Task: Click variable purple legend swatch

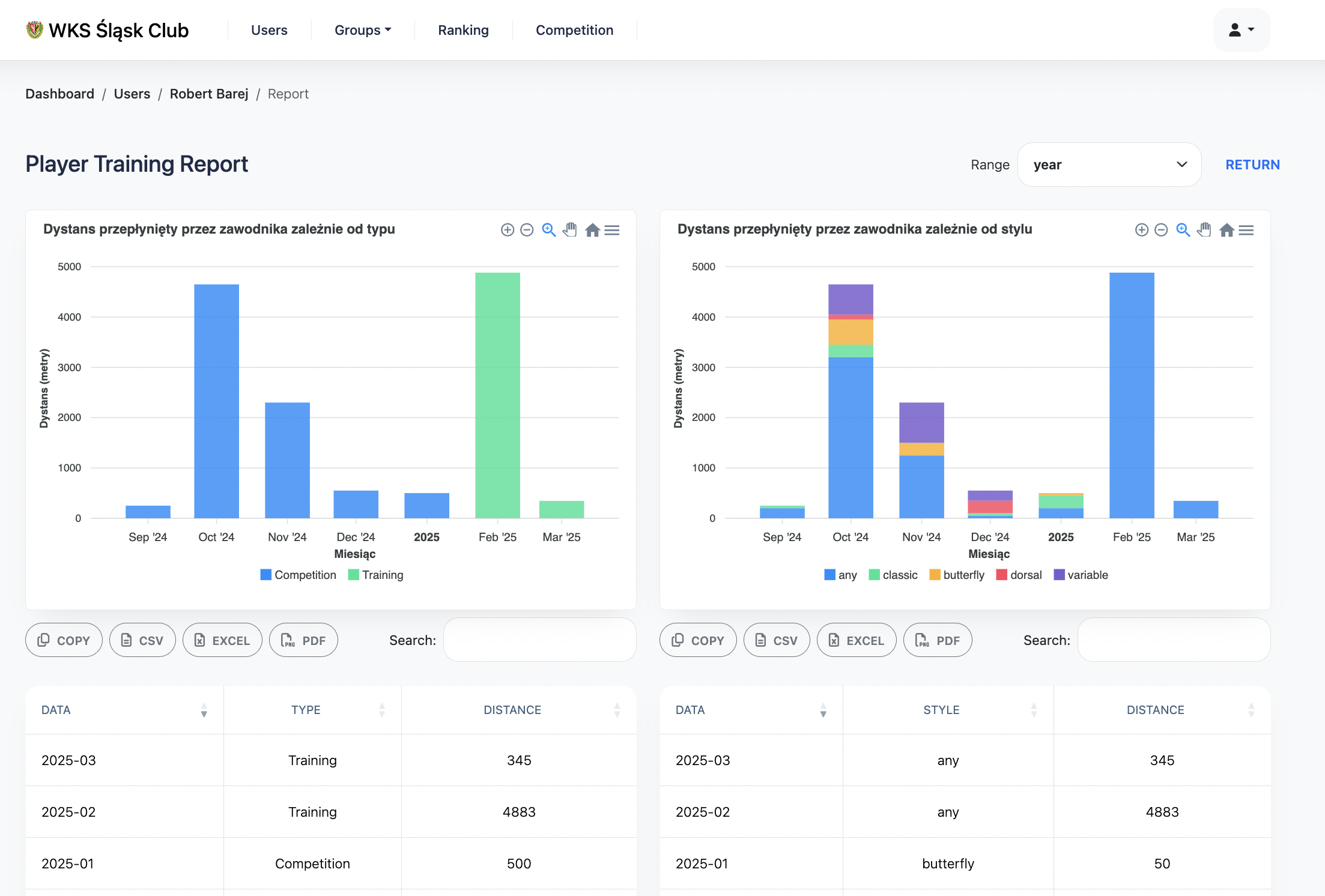Action: [x=1059, y=575]
